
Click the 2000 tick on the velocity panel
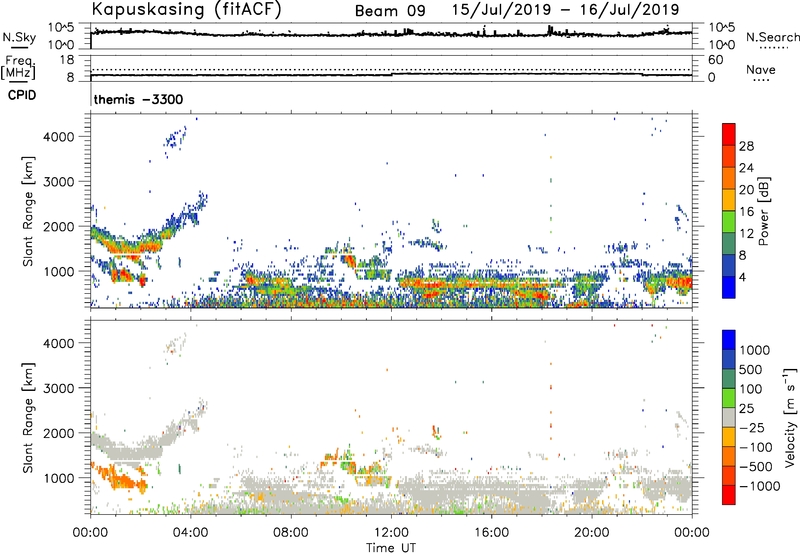point(58,433)
